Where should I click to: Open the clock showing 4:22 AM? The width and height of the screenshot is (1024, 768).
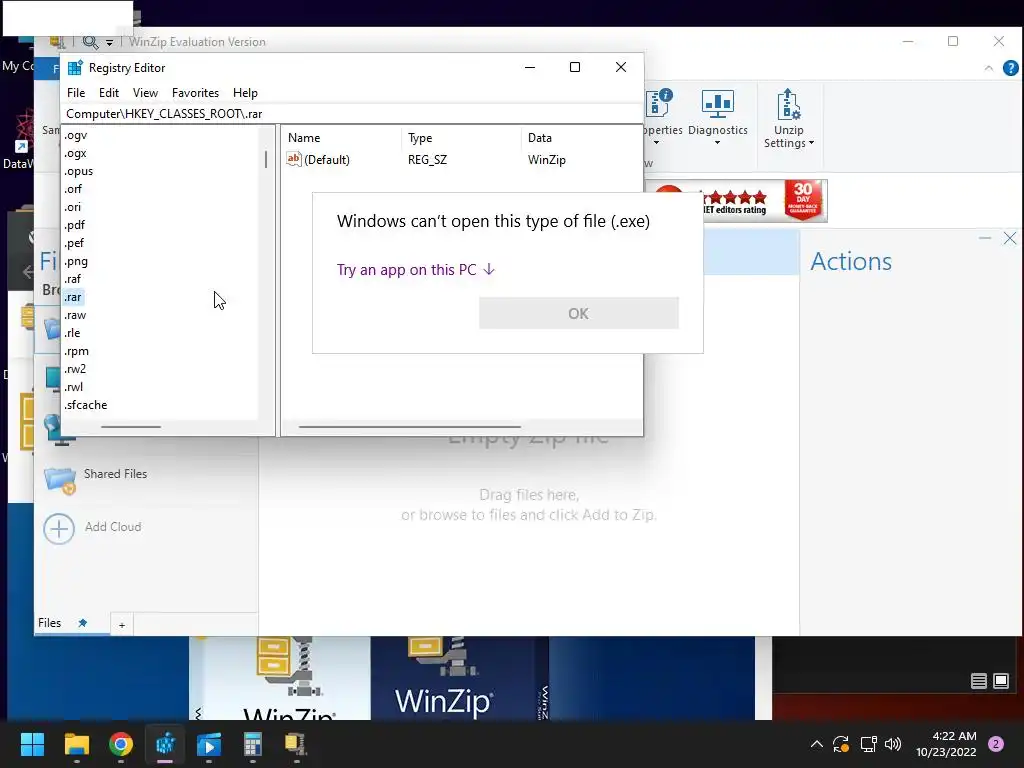946,744
